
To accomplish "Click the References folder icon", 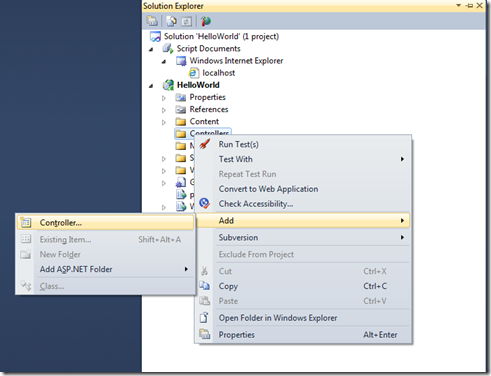I will (x=181, y=109).
